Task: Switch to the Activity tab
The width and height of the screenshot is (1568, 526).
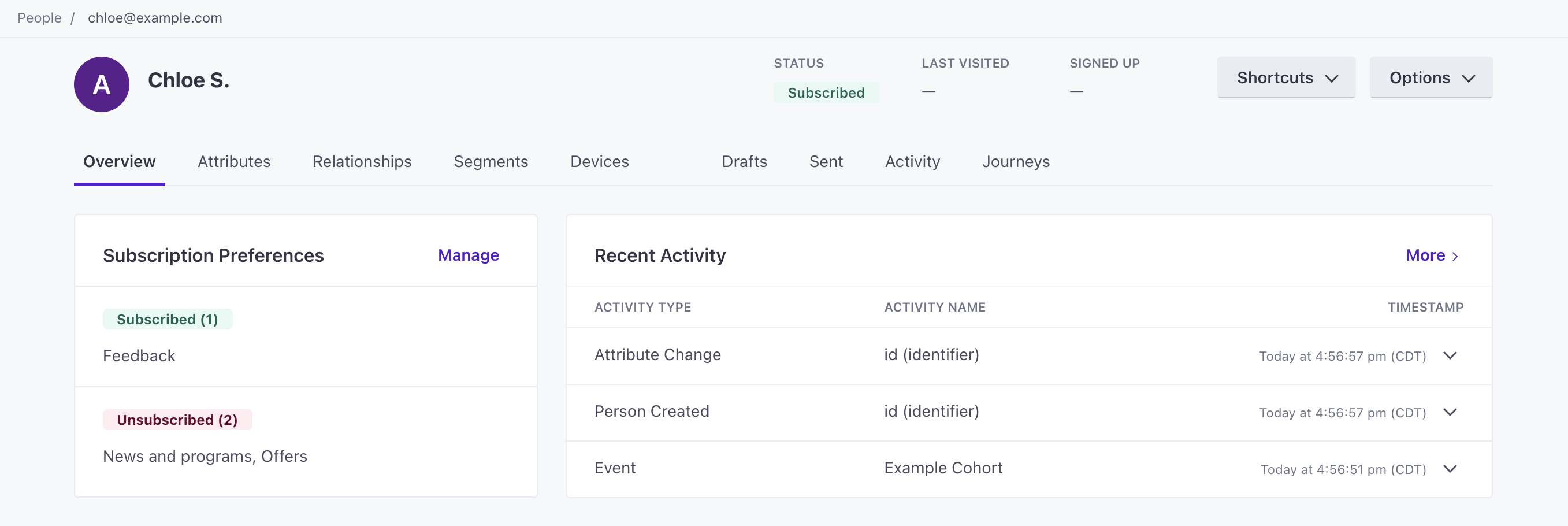Action: pyautogui.click(x=912, y=161)
